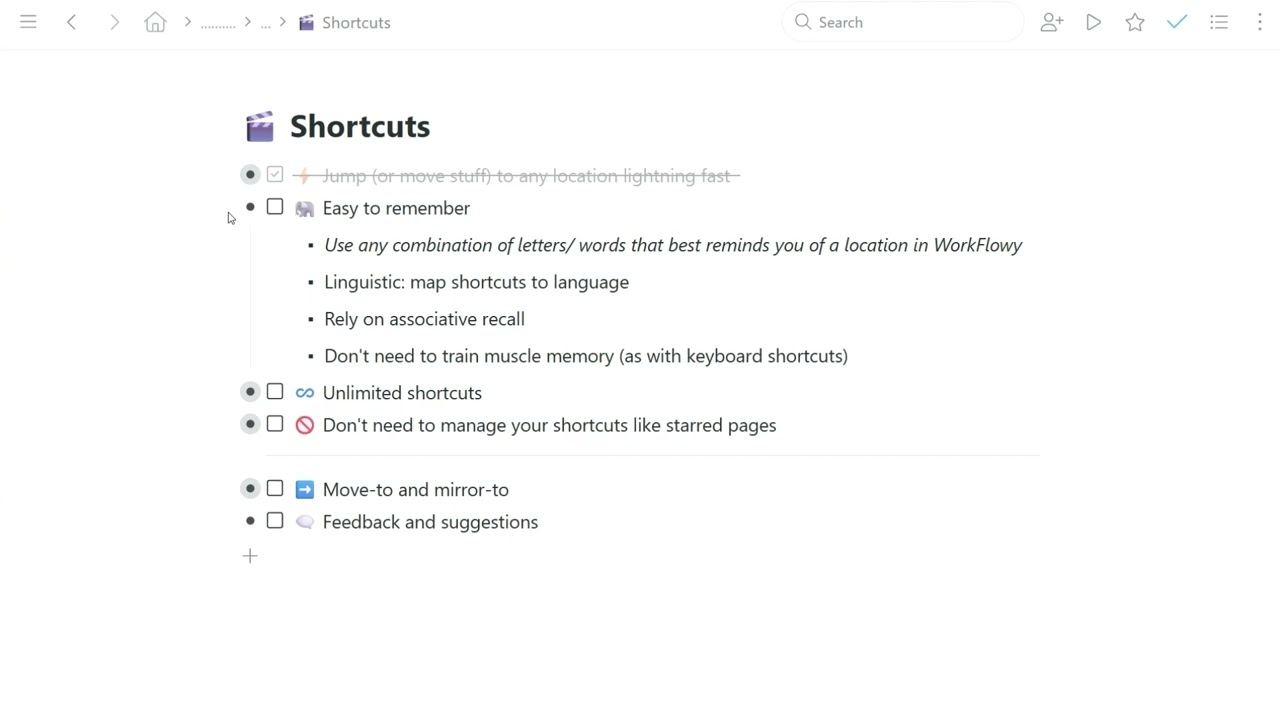The image size is (1280, 720).
Task: Uncheck the completed 'Jump' item checkbox
Action: click(x=275, y=175)
